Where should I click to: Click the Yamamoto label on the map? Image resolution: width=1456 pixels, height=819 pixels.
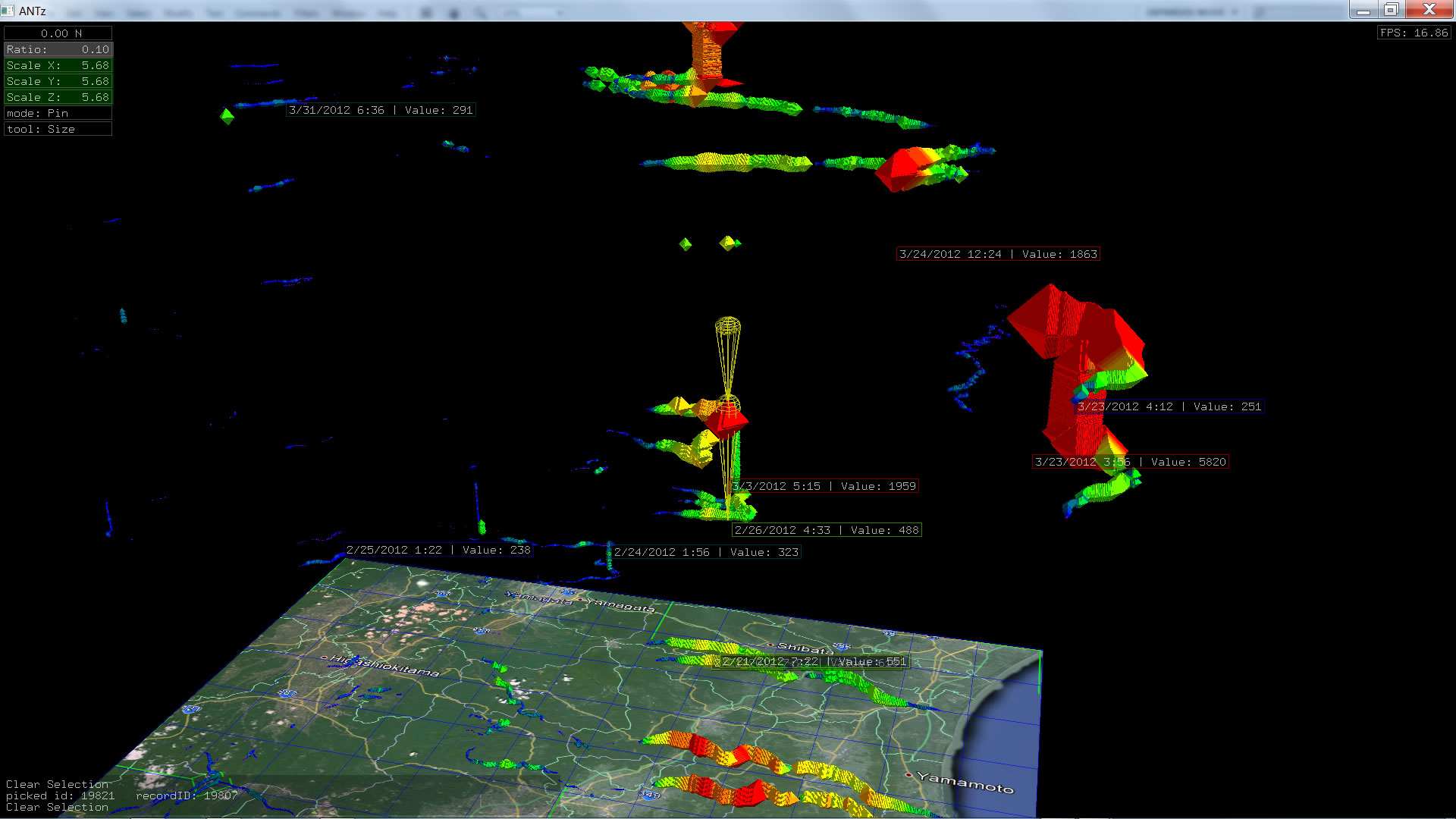tap(965, 782)
